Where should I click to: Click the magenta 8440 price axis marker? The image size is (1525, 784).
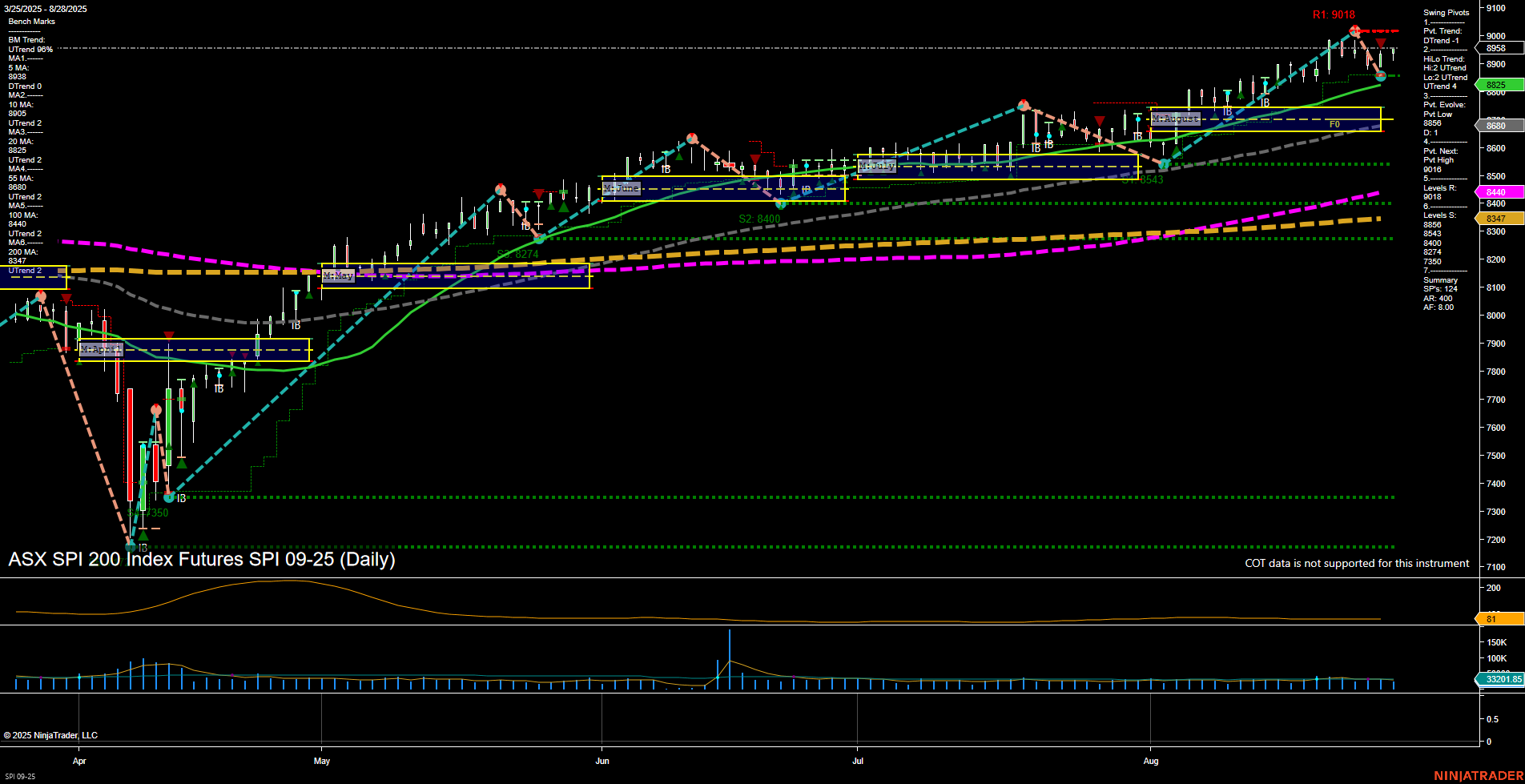click(1499, 192)
